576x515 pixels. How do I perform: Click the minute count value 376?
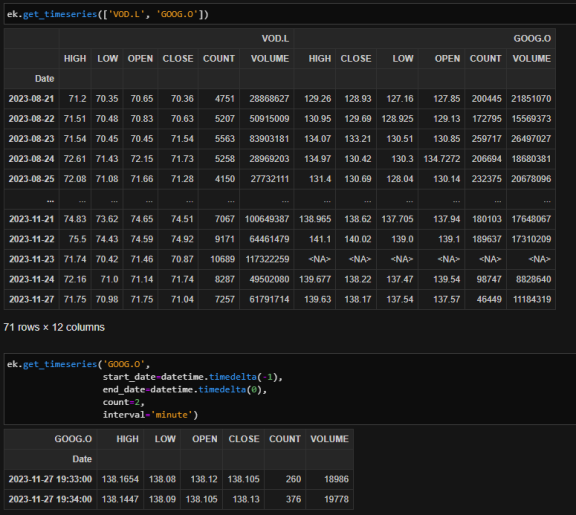click(293, 499)
